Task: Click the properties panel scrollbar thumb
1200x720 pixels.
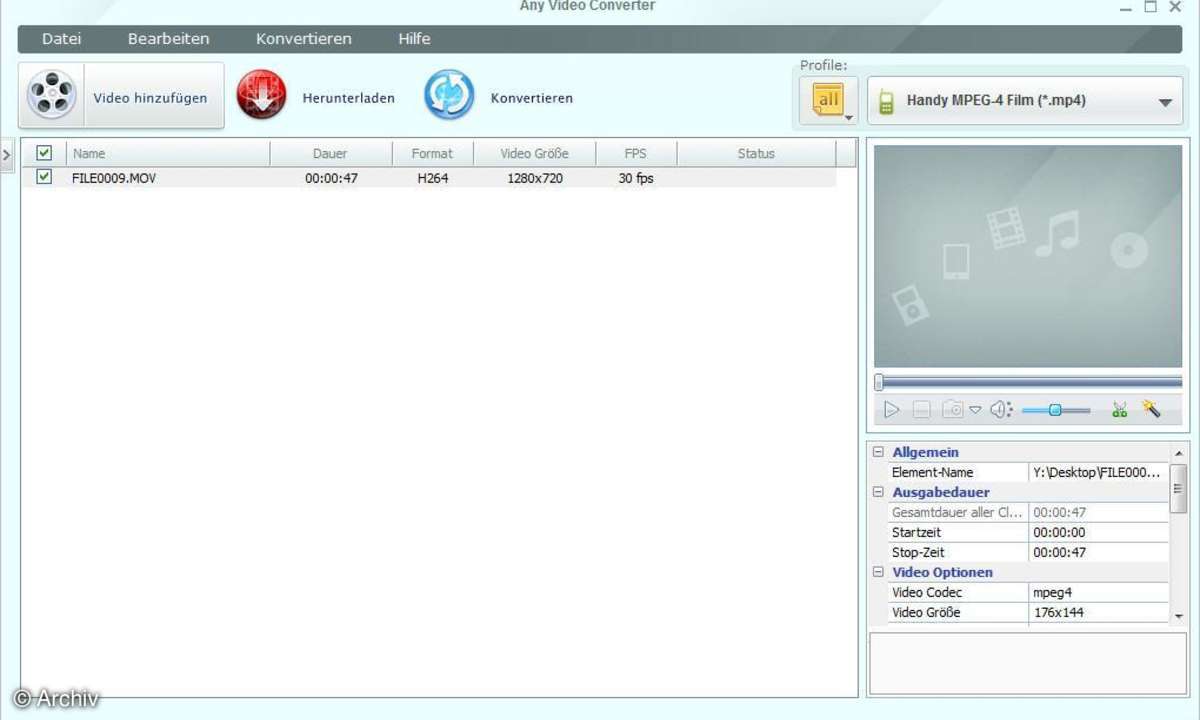Action: point(1179,488)
